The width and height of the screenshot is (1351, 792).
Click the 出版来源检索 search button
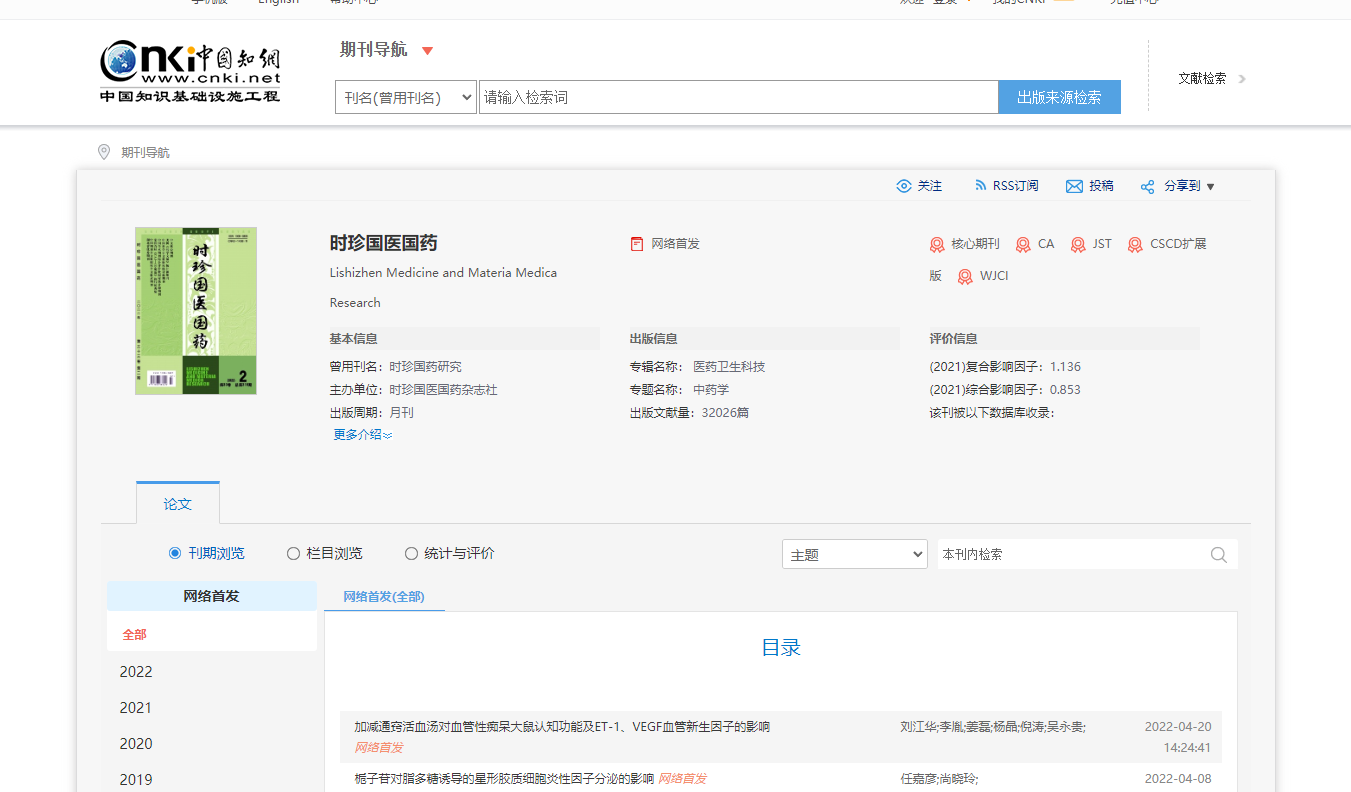tap(1059, 97)
